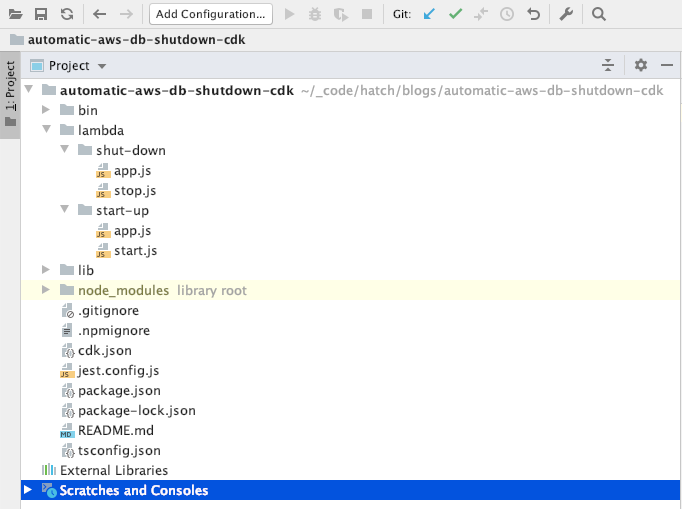
Task: Click Git Show History clock icon
Action: point(507,14)
